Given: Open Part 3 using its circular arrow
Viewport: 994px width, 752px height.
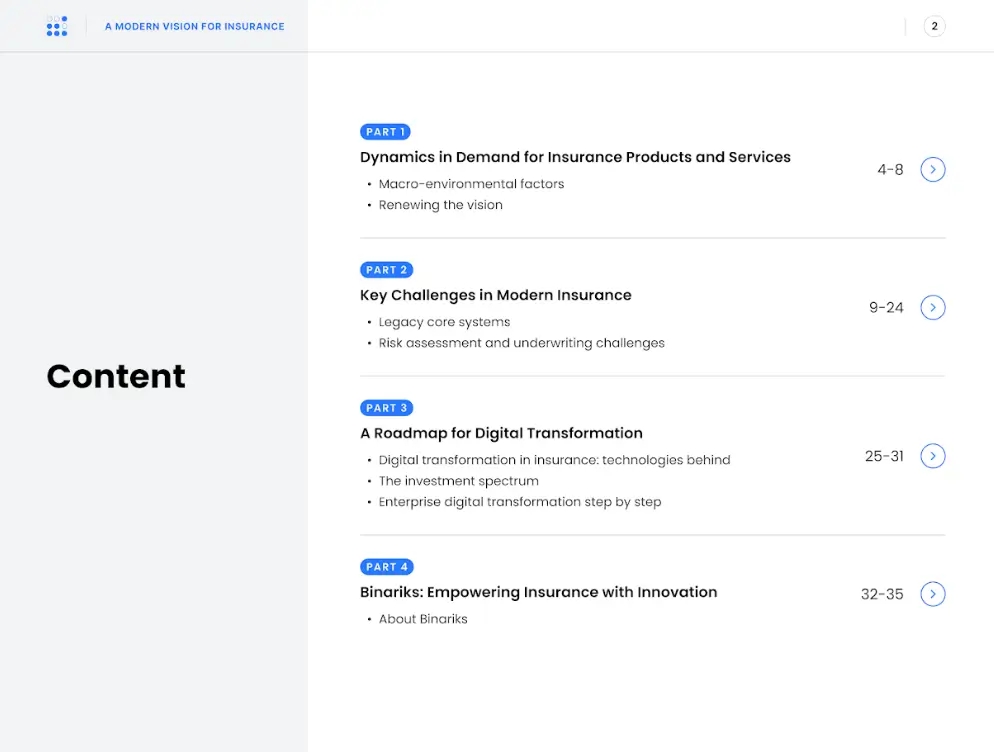Looking at the screenshot, I should tap(932, 456).
